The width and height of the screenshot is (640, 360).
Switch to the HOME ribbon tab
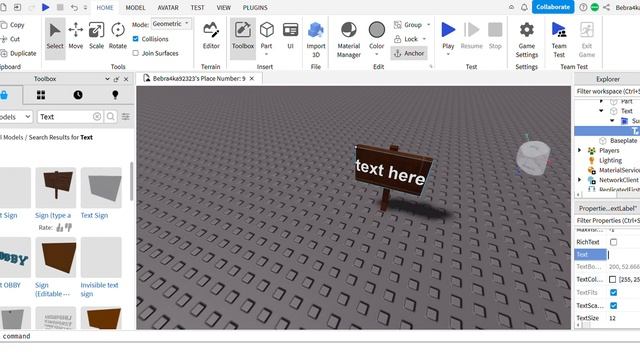click(x=105, y=7)
